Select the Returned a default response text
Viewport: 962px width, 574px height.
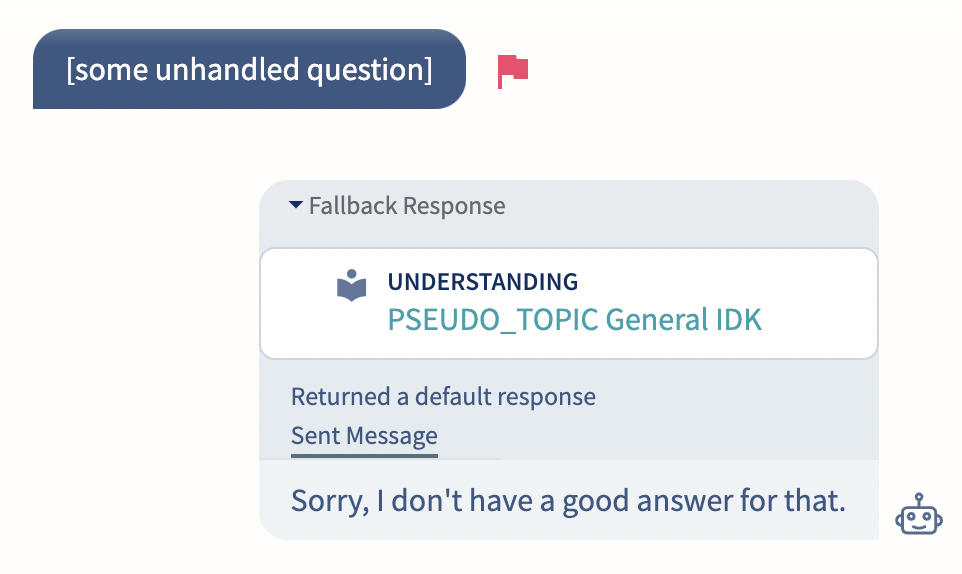tap(443, 397)
